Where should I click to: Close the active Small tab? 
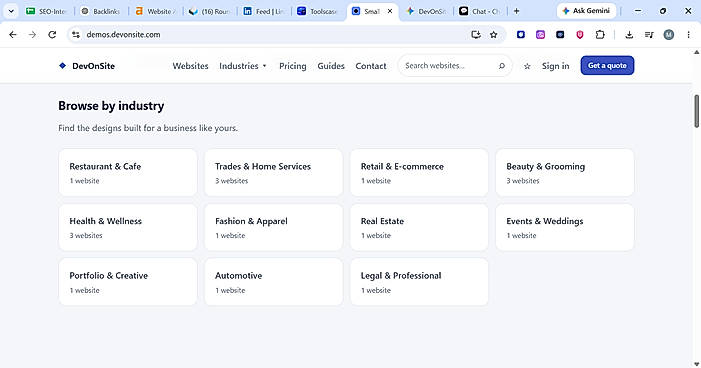(x=390, y=11)
